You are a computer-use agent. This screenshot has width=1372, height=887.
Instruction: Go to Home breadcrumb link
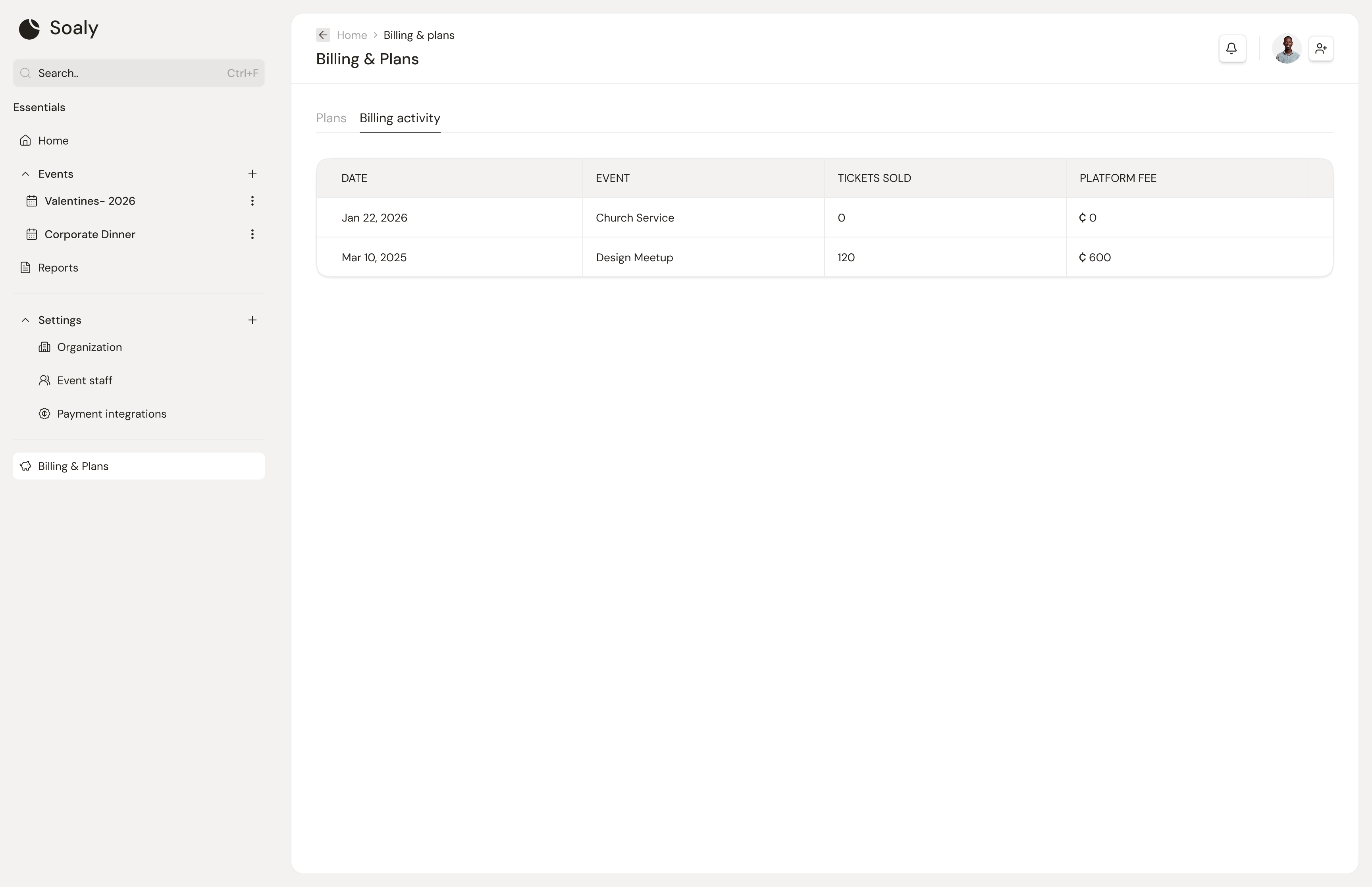pyautogui.click(x=352, y=35)
